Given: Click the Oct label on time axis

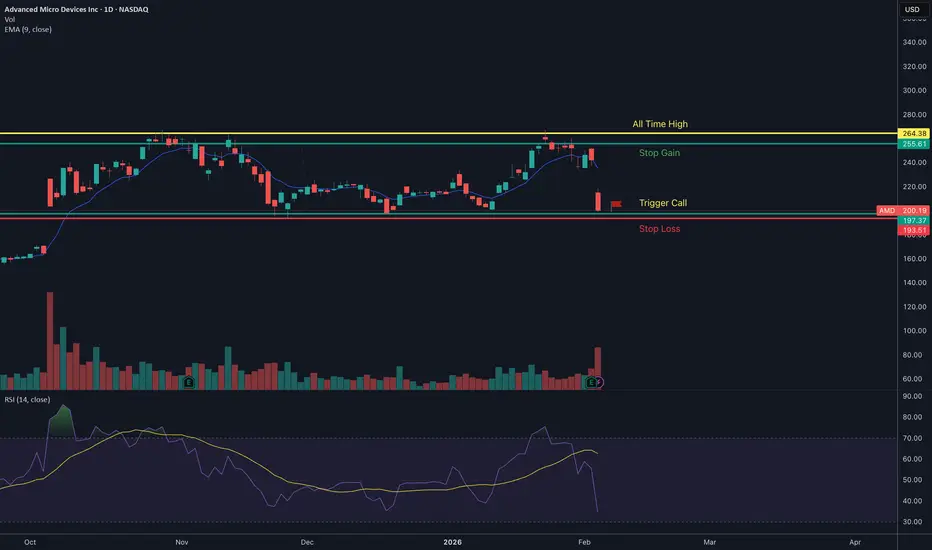Looking at the screenshot, I should point(30,542).
